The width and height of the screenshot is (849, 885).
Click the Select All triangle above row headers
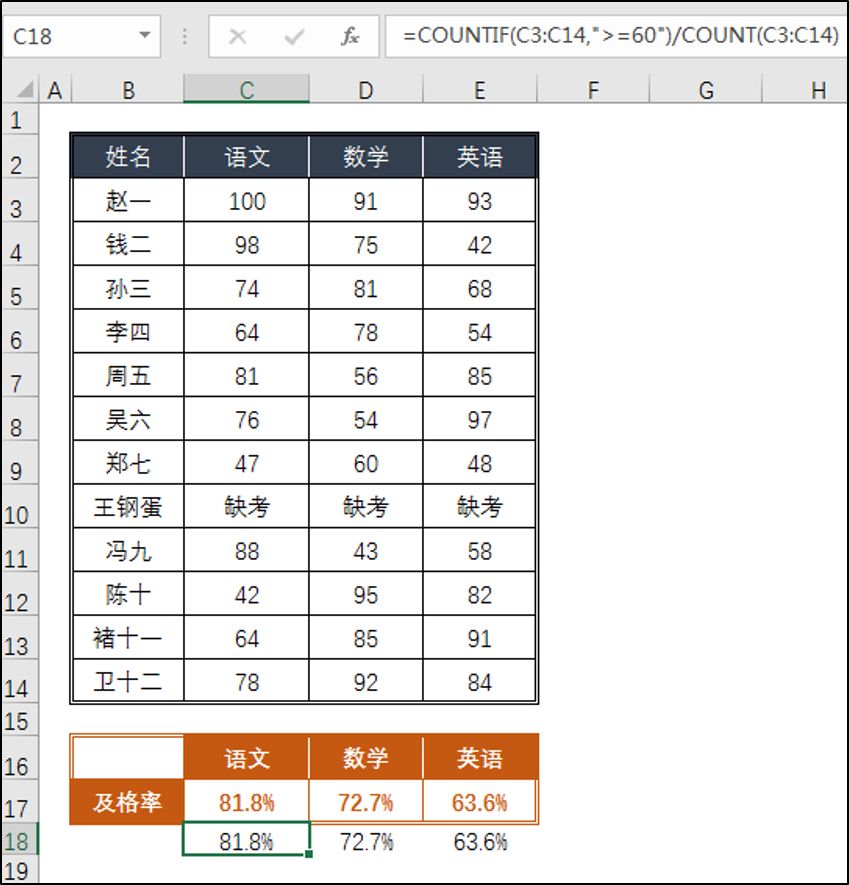click(27, 89)
